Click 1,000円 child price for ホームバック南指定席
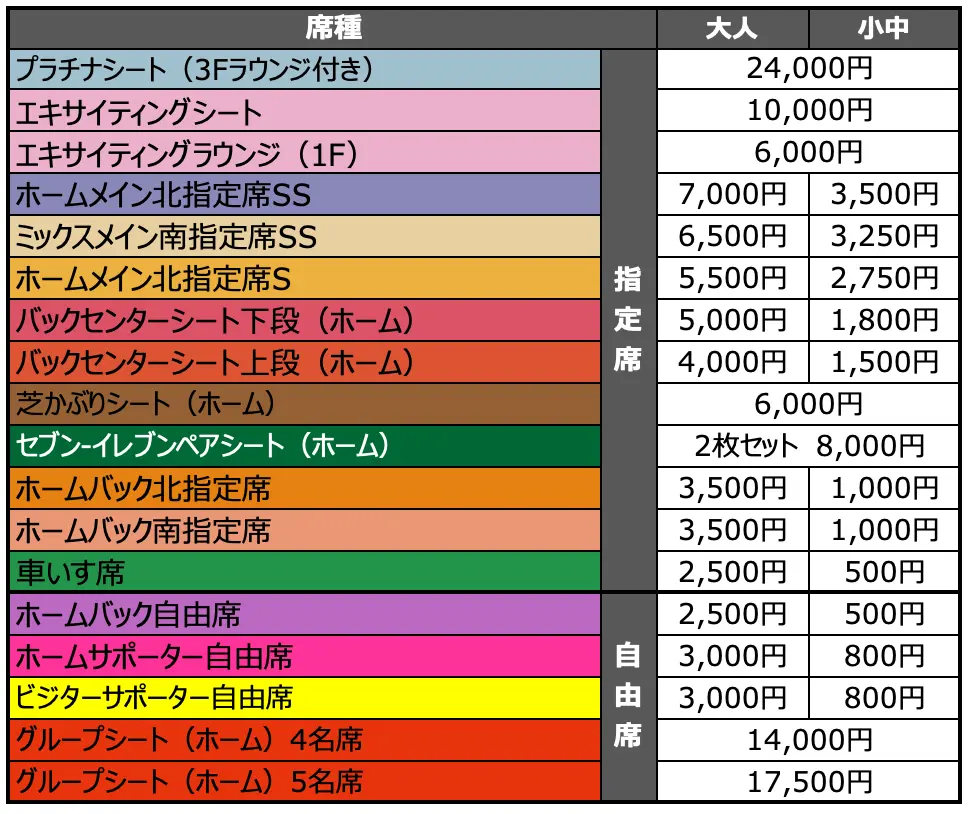Image resolution: width=968 pixels, height=814 pixels. point(884,530)
